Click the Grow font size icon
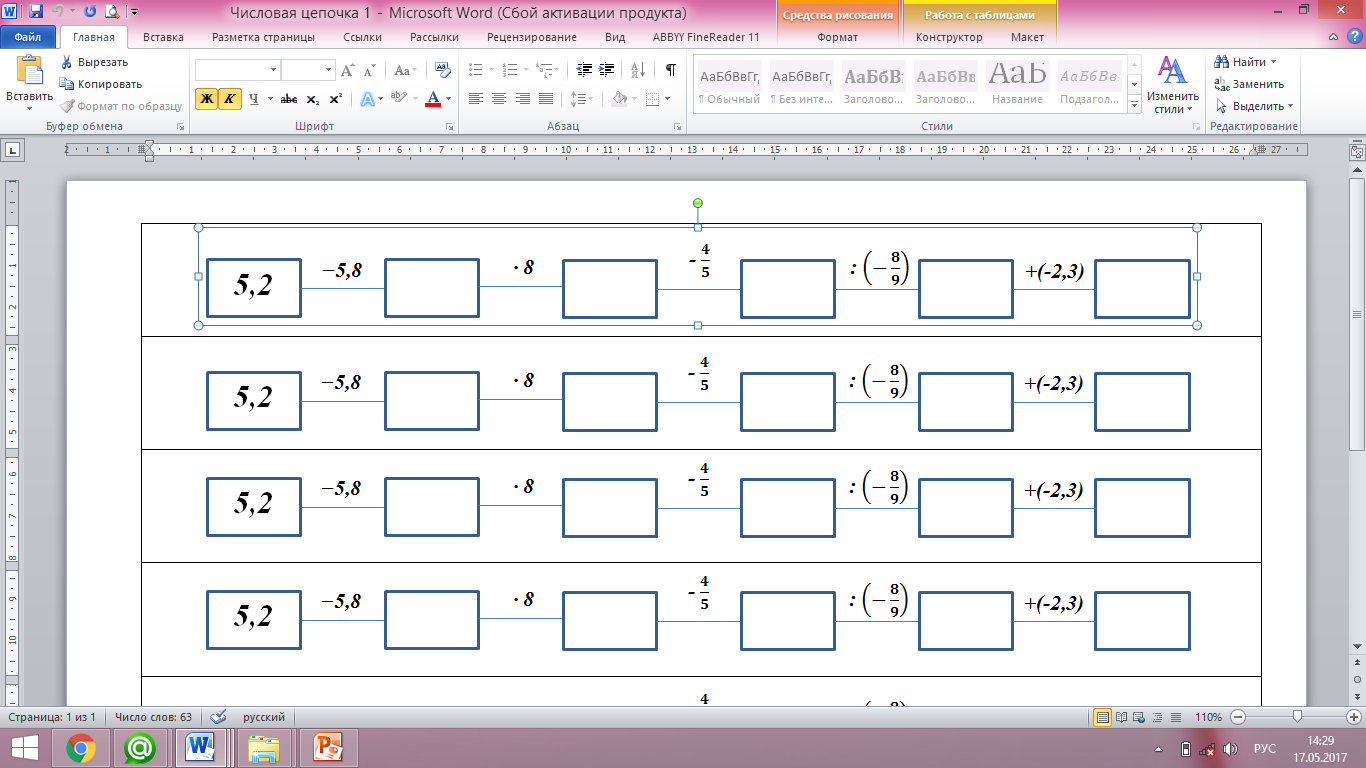Viewport: 1366px width, 768px height. 347,70
